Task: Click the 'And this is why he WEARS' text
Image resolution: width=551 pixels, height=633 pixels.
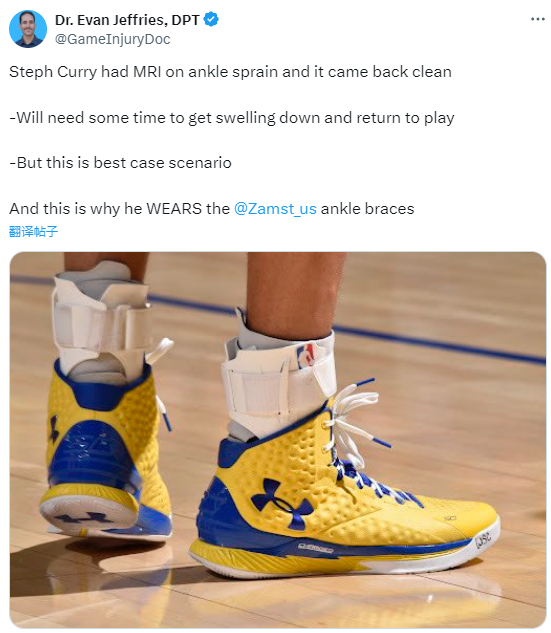Action: point(119,209)
